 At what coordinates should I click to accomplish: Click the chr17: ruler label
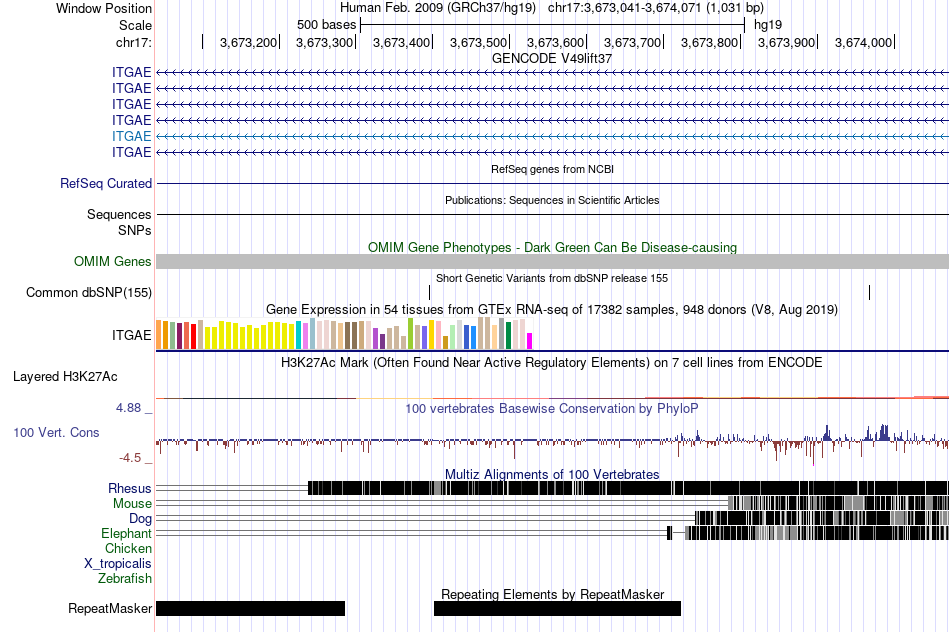click(x=133, y=42)
